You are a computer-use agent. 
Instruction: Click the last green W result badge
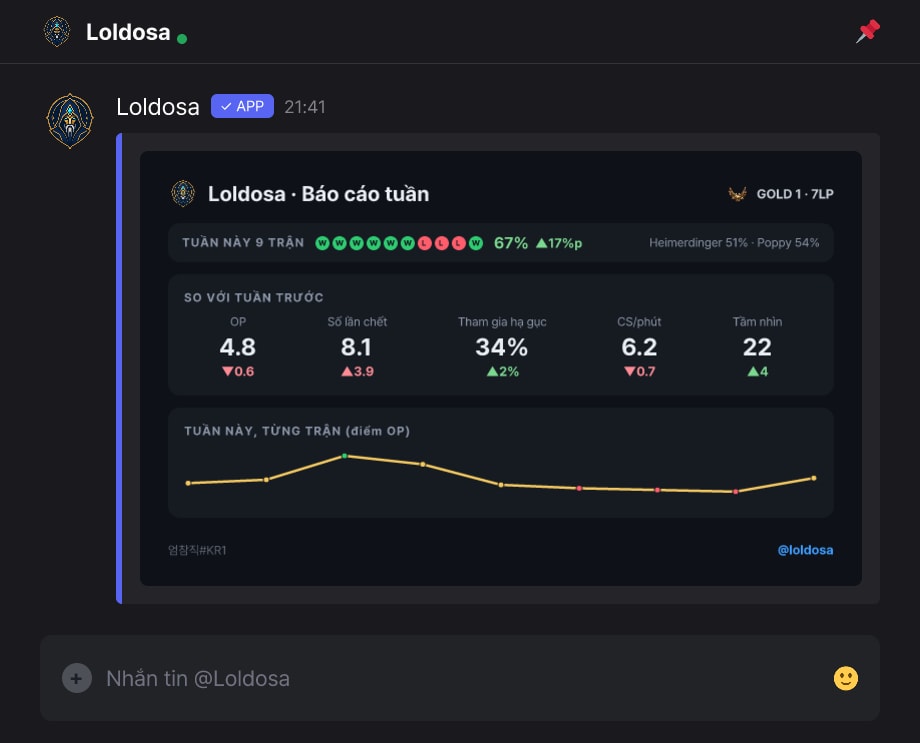click(476, 243)
